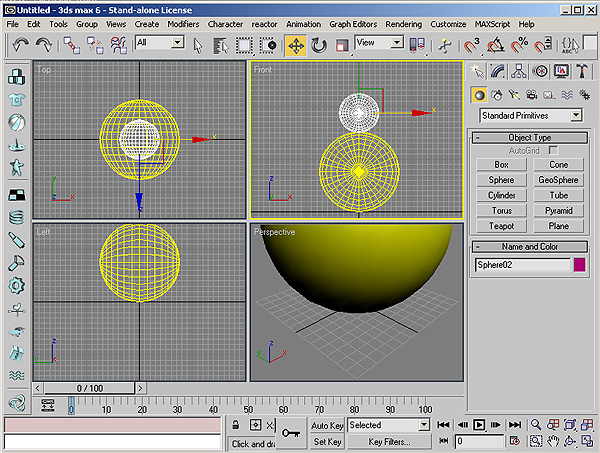Click the Undo arrow icon
Screen dimensions: 600x453
(x=20, y=45)
